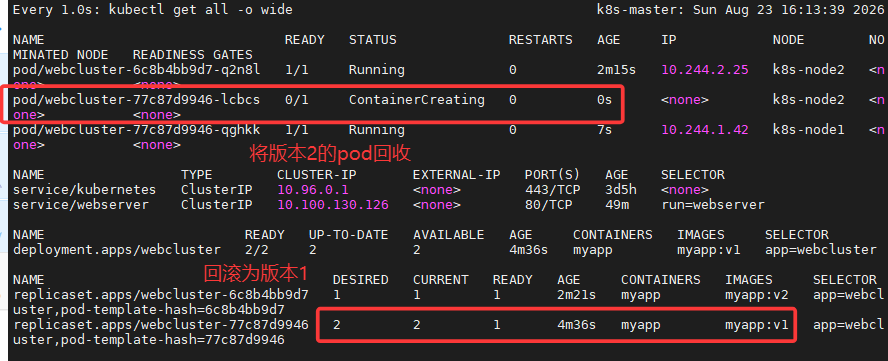The width and height of the screenshot is (888, 361).
Task: Click the EXTERNAL-IP column header
Action: pyautogui.click(x=457, y=175)
